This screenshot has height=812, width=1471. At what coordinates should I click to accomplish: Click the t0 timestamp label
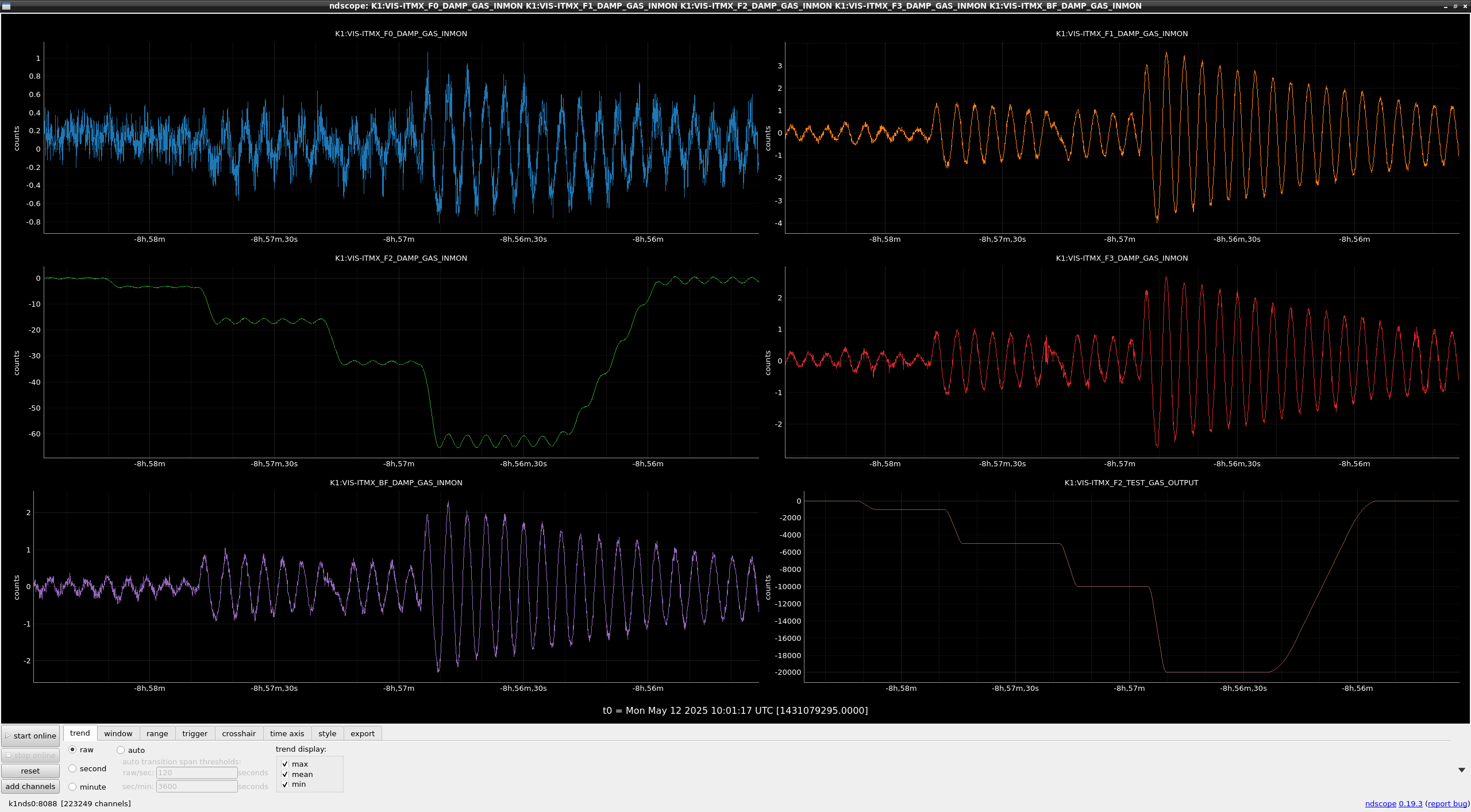click(735, 710)
